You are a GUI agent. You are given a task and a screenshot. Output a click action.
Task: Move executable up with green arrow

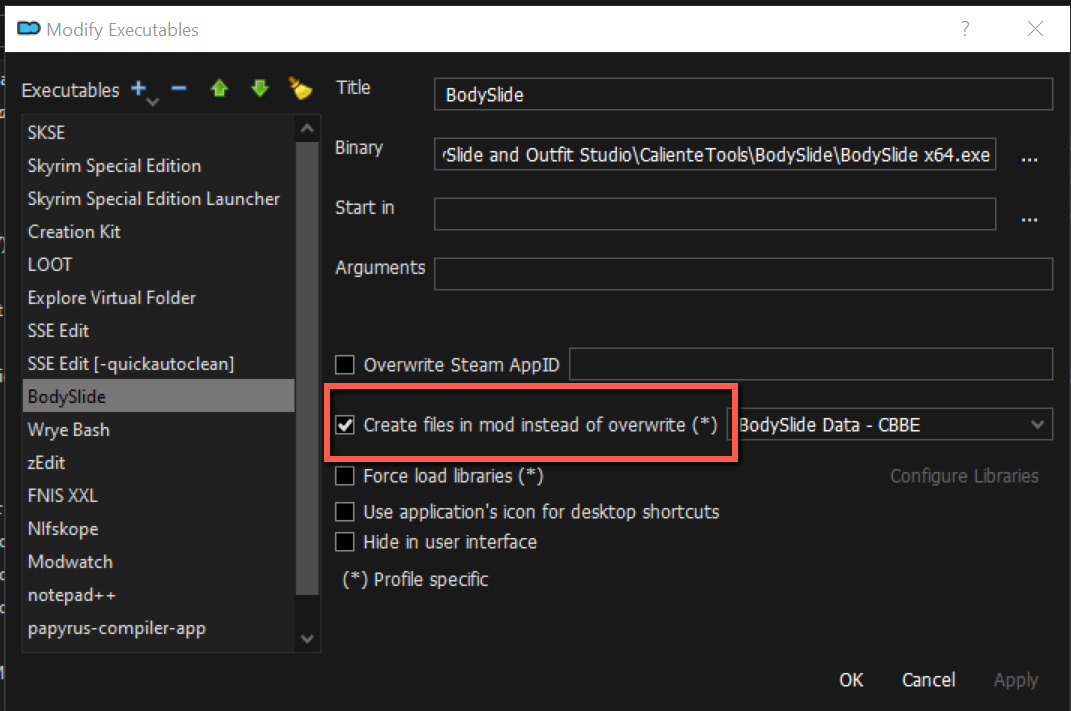(219, 88)
